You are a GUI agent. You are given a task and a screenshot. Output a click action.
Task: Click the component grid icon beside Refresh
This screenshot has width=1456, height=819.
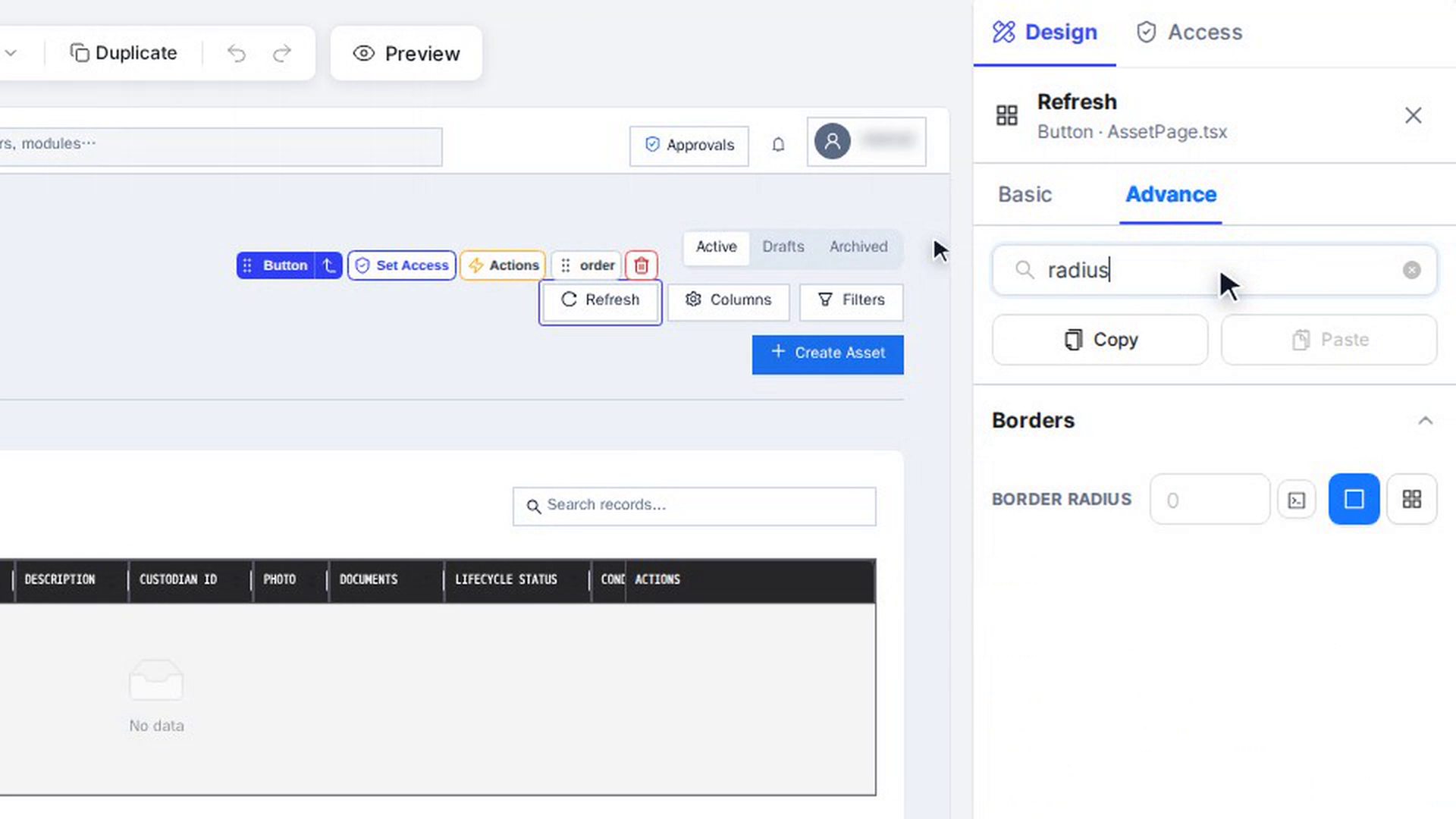coord(1007,115)
